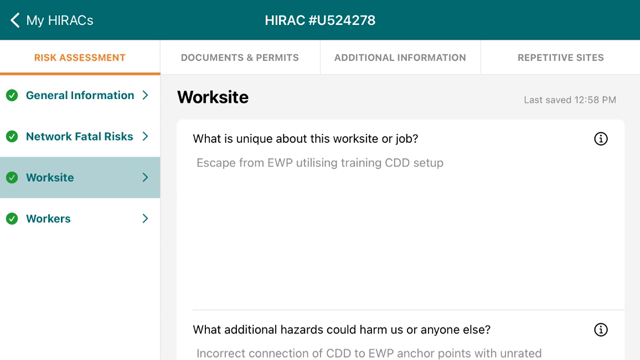This screenshot has height=360, width=640.
Task: Click green check beside Workers
Action: [12, 219]
